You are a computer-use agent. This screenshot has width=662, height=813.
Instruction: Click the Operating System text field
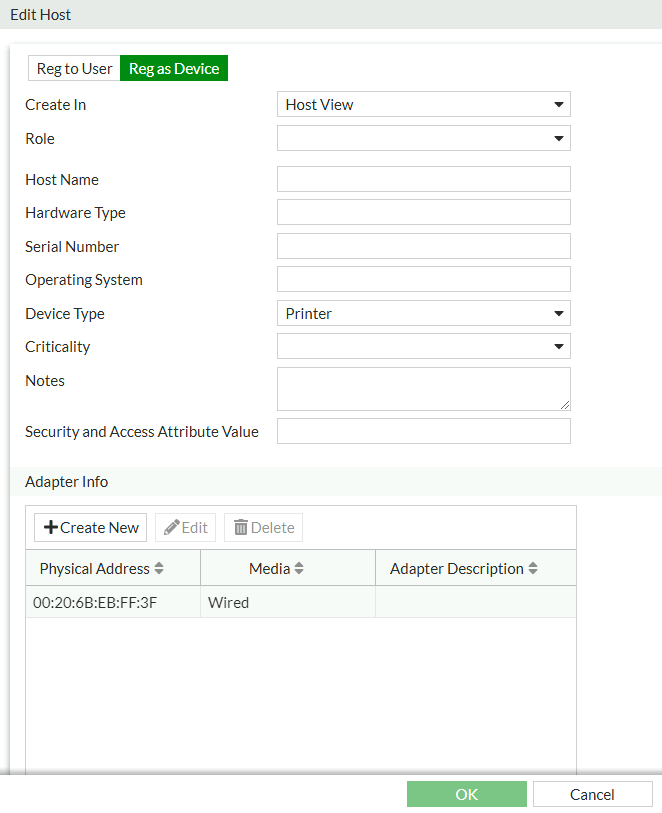click(x=423, y=279)
